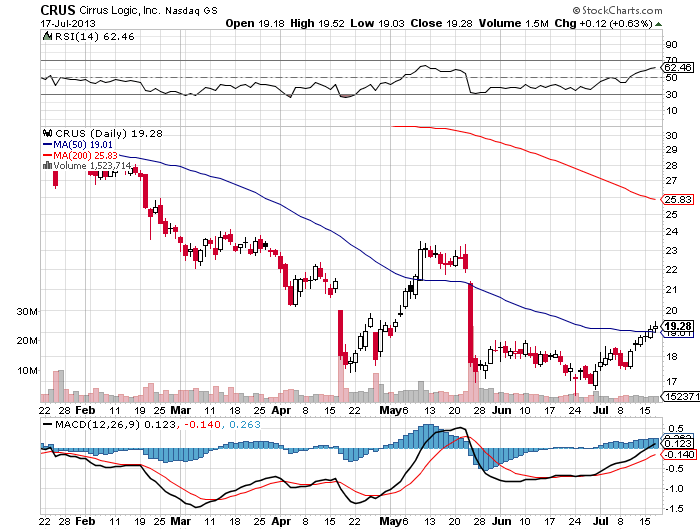This screenshot has height=530, width=700.
Task: Click the 29 label on the price axis
Action: pos(671,150)
